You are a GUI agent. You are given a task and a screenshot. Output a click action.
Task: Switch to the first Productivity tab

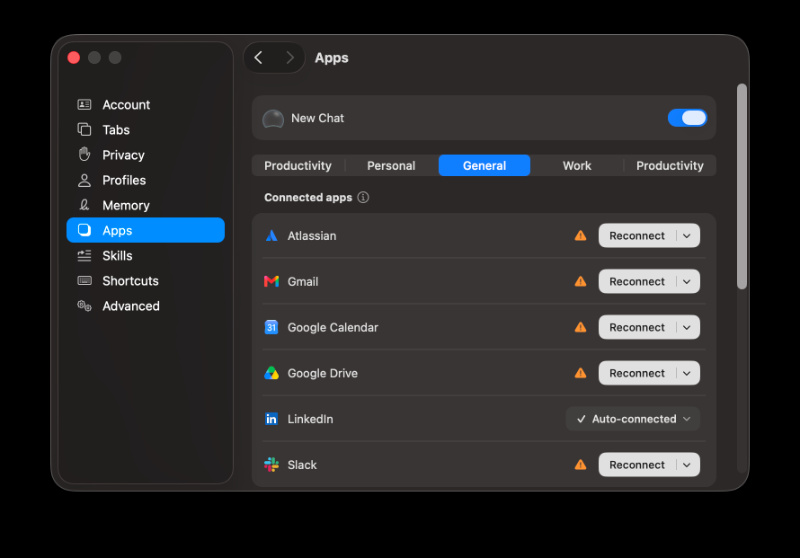298,166
